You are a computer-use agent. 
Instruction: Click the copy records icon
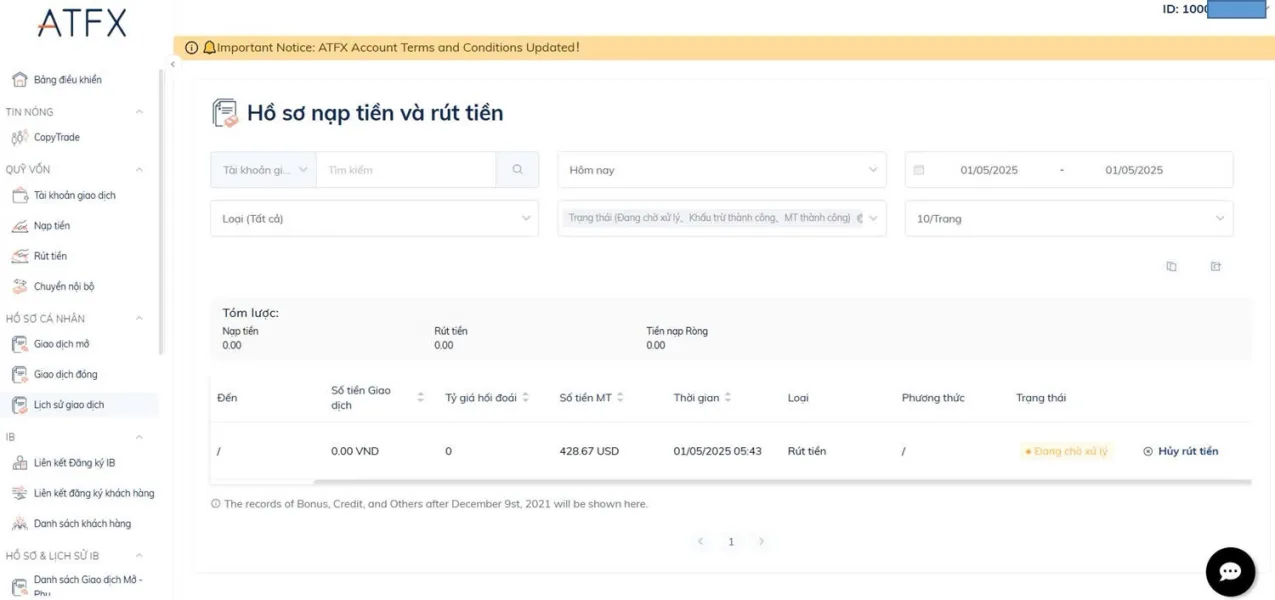(1171, 266)
